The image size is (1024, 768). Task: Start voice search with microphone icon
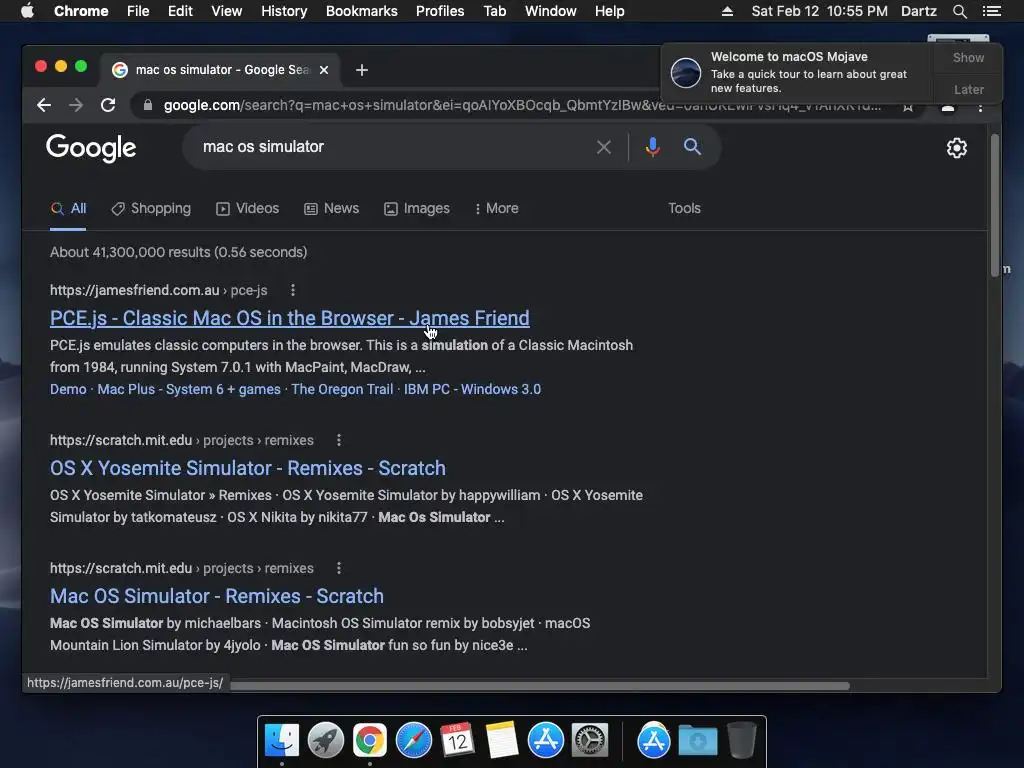click(652, 147)
